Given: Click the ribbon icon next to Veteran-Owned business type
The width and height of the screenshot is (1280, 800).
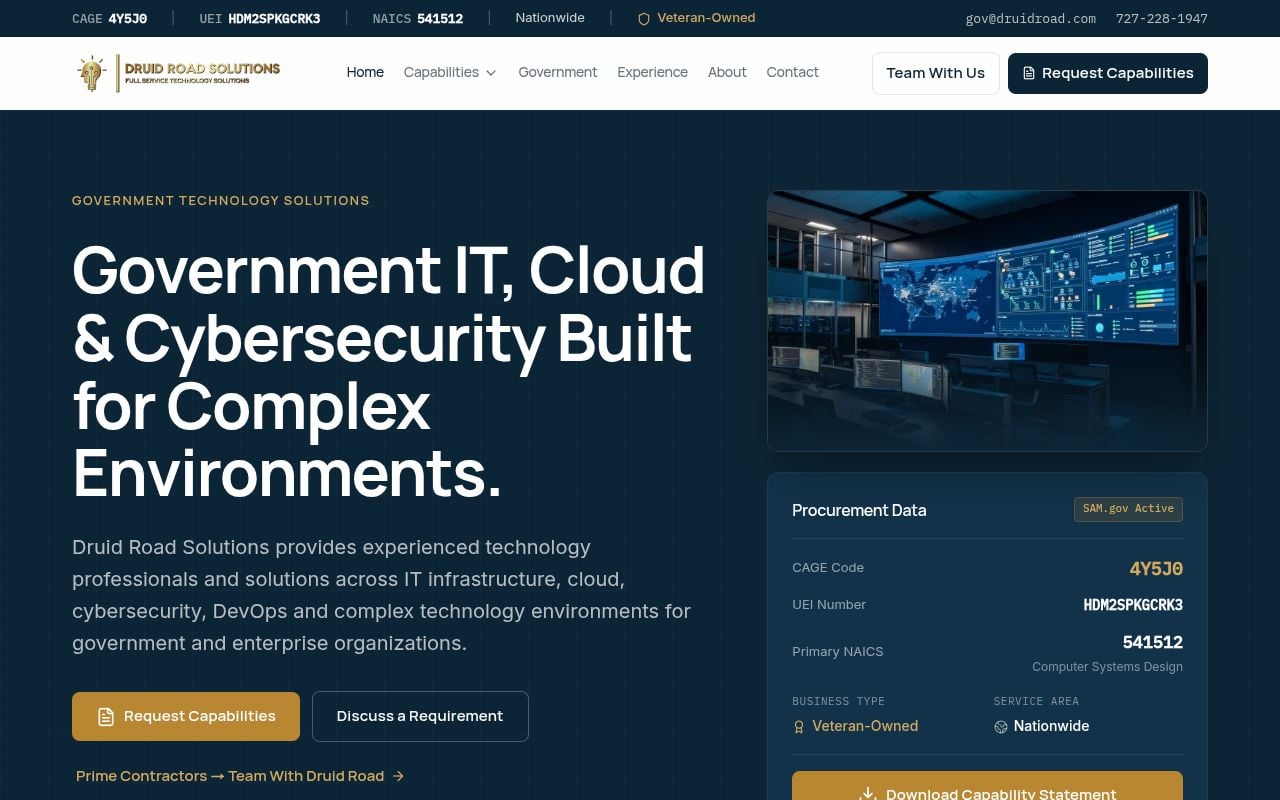Looking at the screenshot, I should point(799,727).
